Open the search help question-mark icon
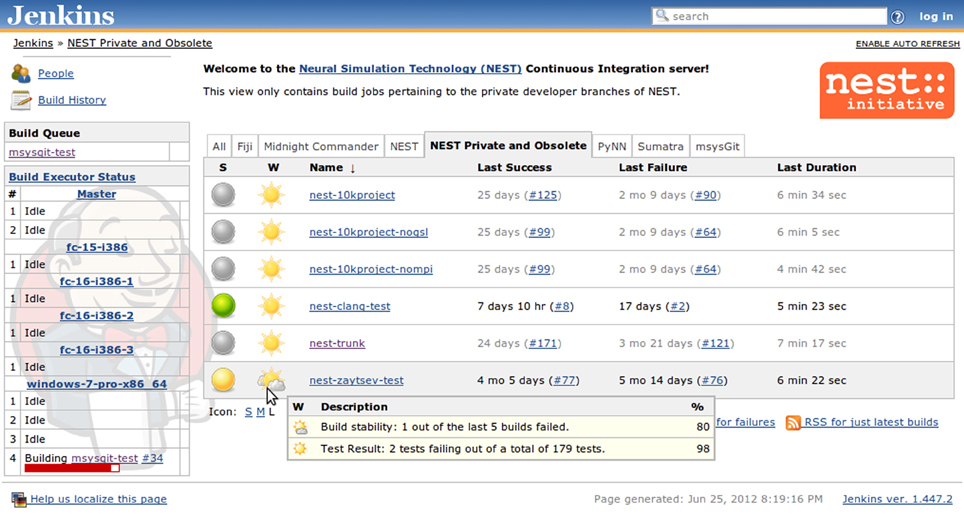964x514 pixels. [898, 17]
